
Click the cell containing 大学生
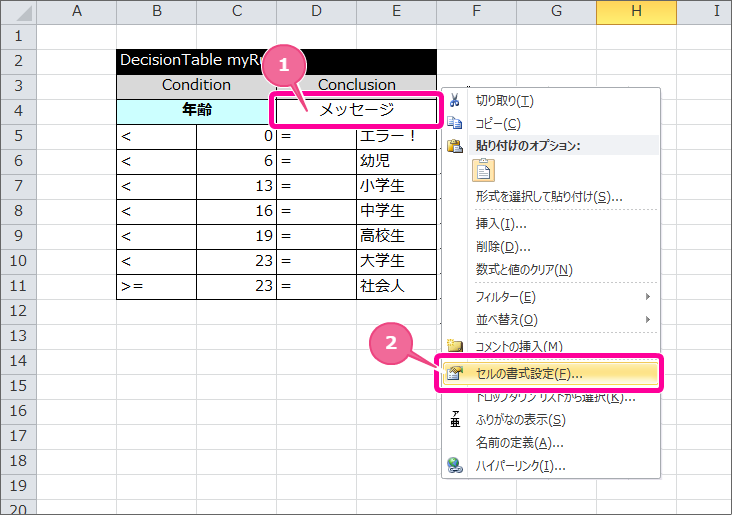coord(396,261)
